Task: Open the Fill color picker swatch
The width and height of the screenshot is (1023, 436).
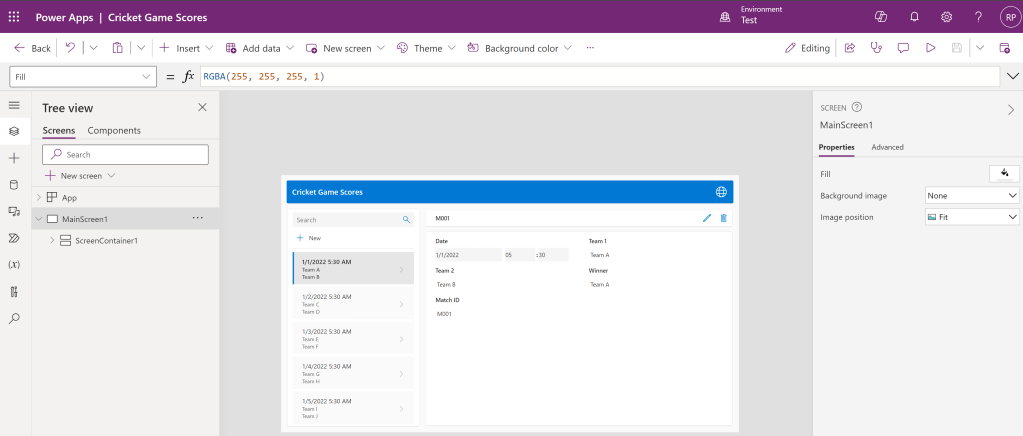Action: point(1003,174)
